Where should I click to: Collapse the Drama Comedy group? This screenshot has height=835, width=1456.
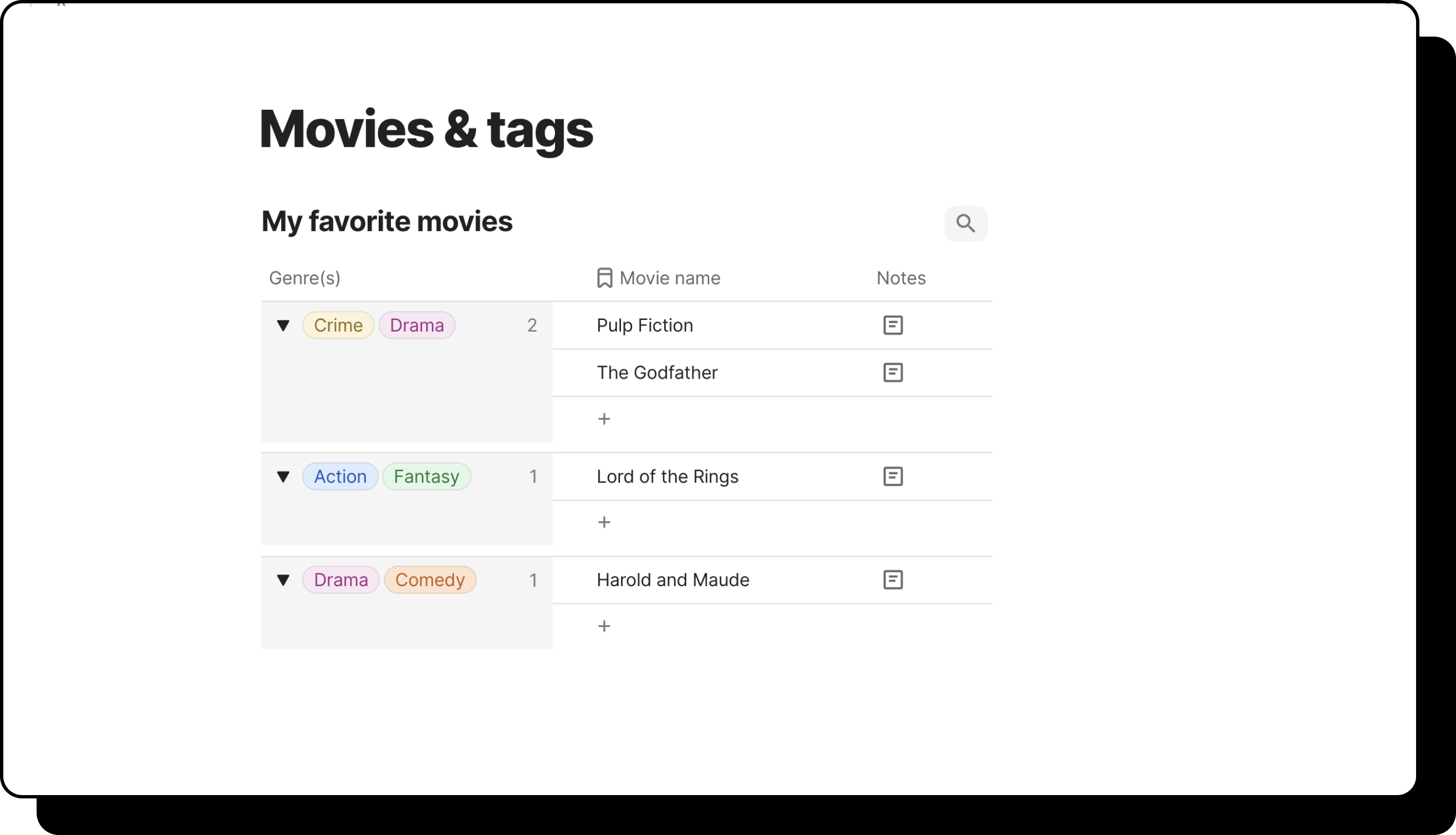tap(283, 580)
